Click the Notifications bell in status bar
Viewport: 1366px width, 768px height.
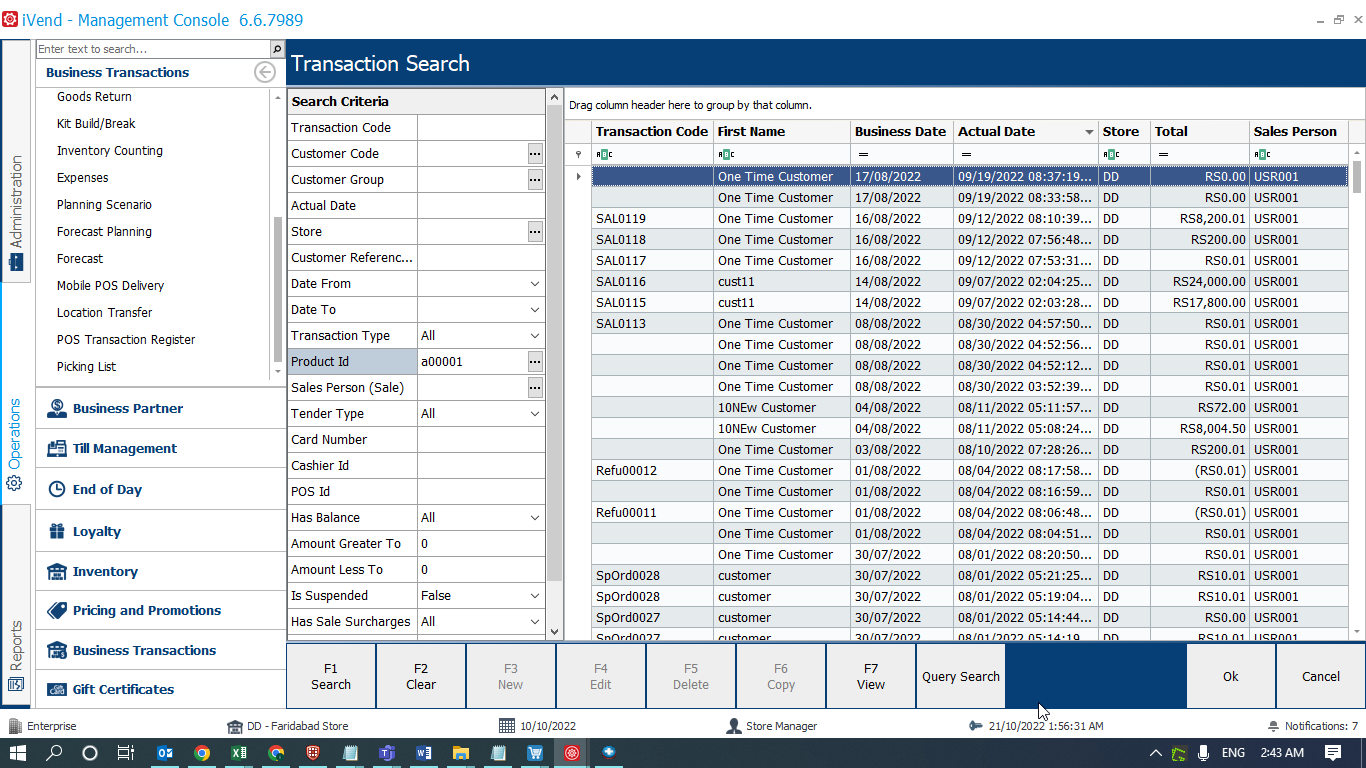1273,726
